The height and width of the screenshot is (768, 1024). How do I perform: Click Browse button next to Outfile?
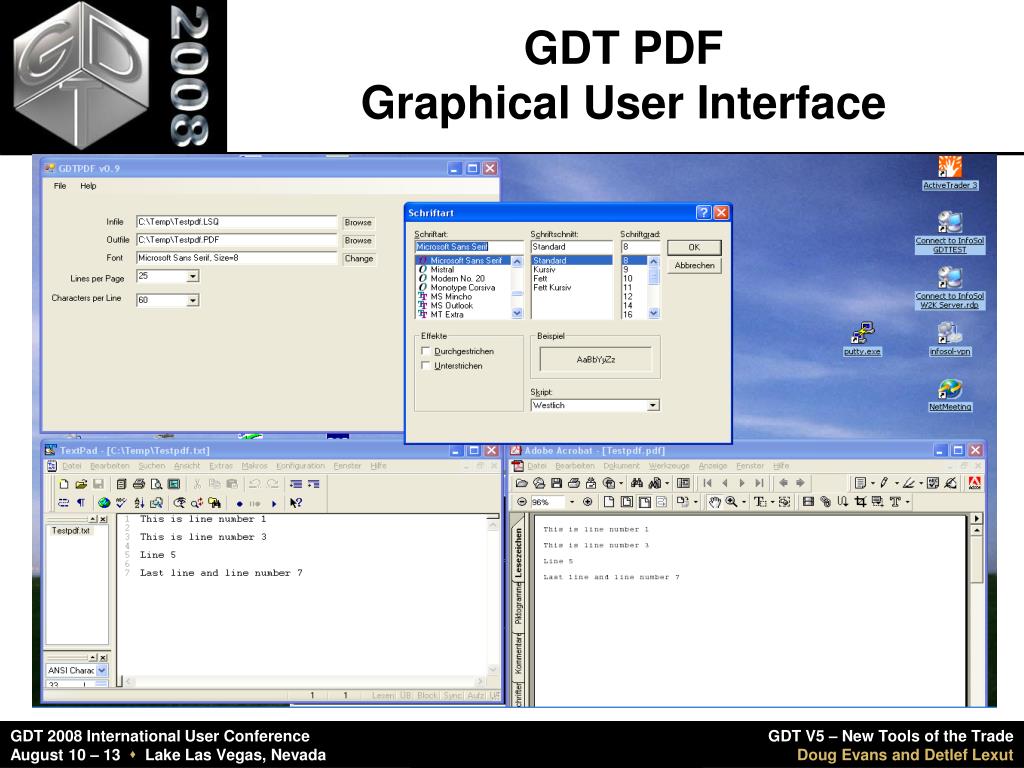point(358,241)
